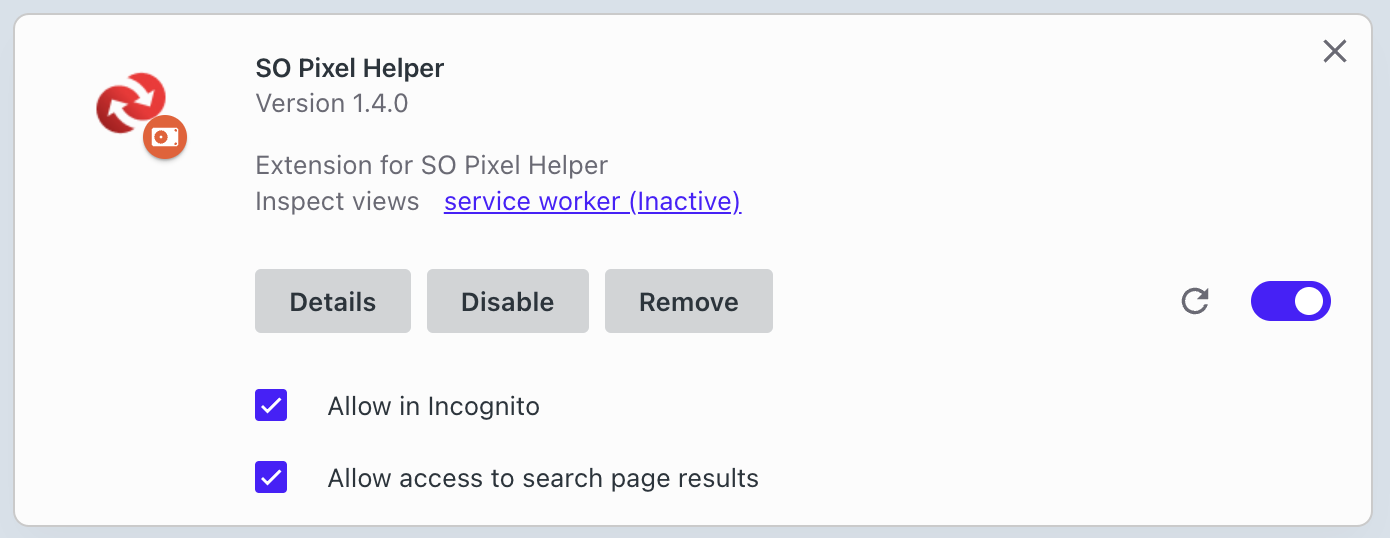The height and width of the screenshot is (538, 1390).
Task: Click the Extension for SO Pixel Helper description
Action: click(431, 165)
